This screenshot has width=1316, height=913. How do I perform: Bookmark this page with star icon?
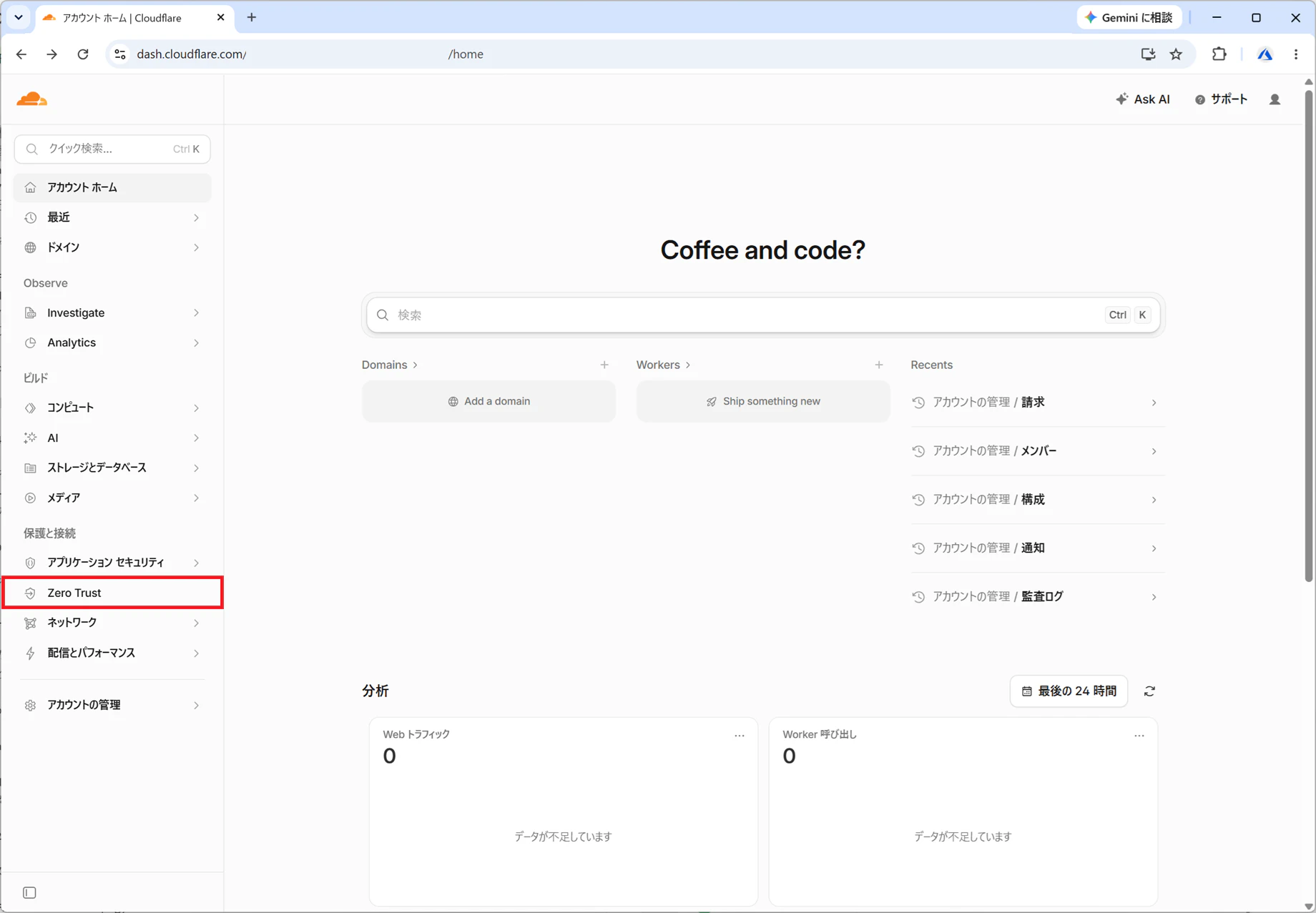[1176, 54]
